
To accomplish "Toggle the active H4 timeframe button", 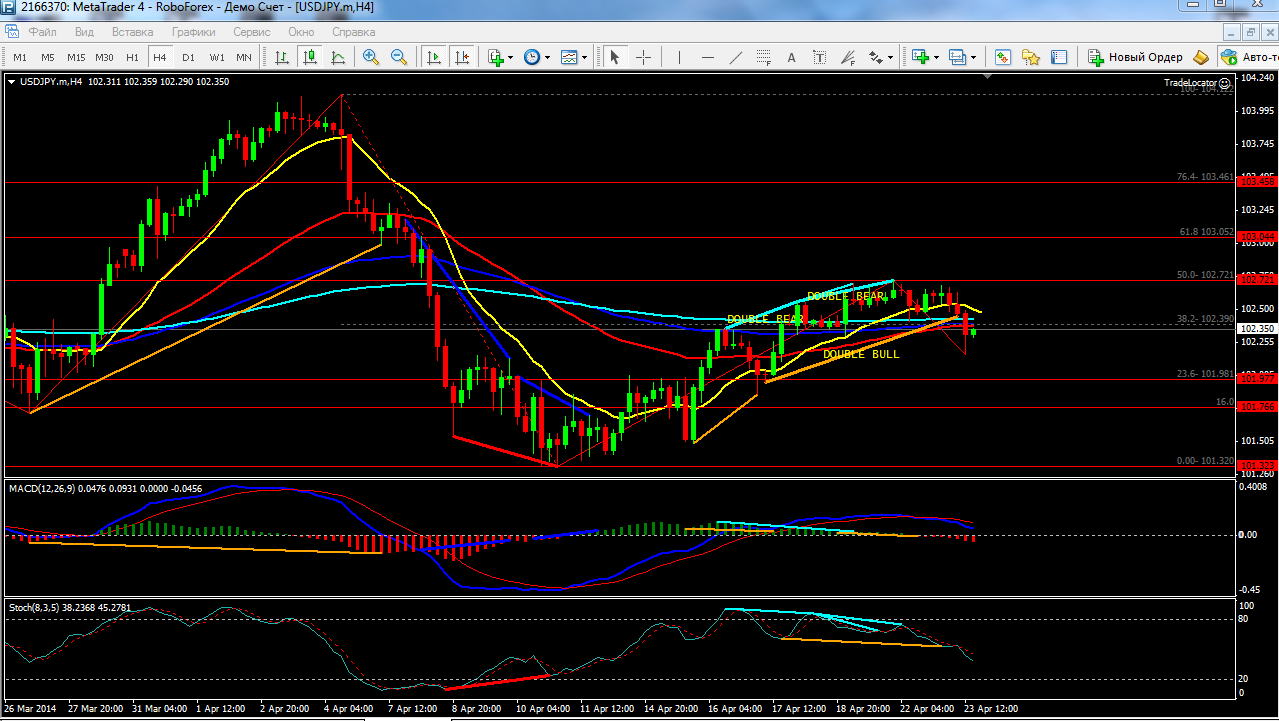I will pos(160,57).
